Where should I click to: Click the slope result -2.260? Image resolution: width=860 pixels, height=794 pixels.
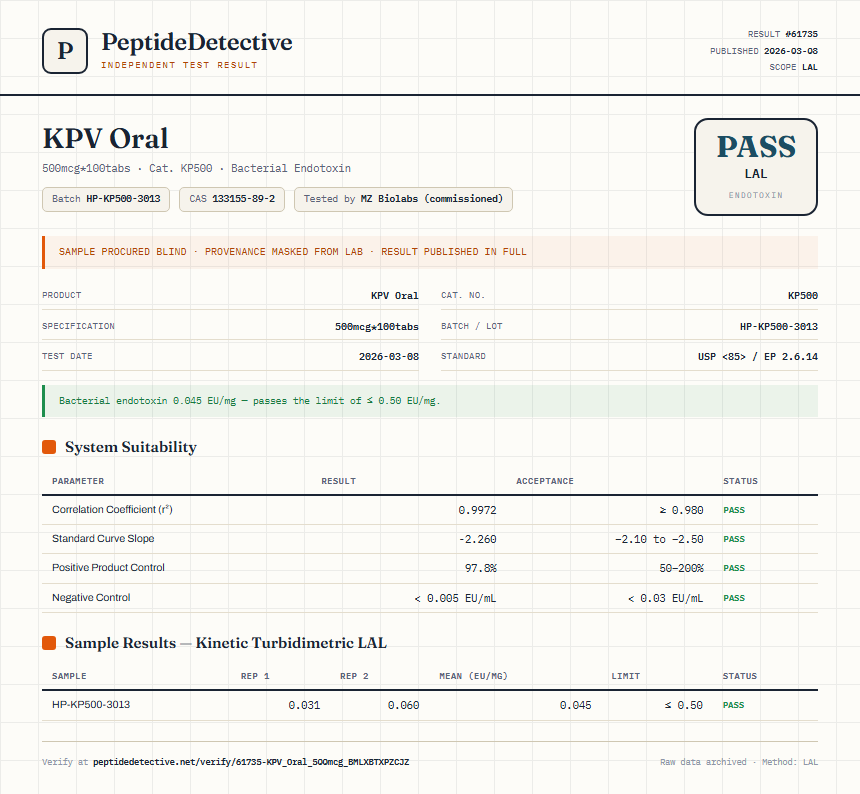[x=477, y=540]
